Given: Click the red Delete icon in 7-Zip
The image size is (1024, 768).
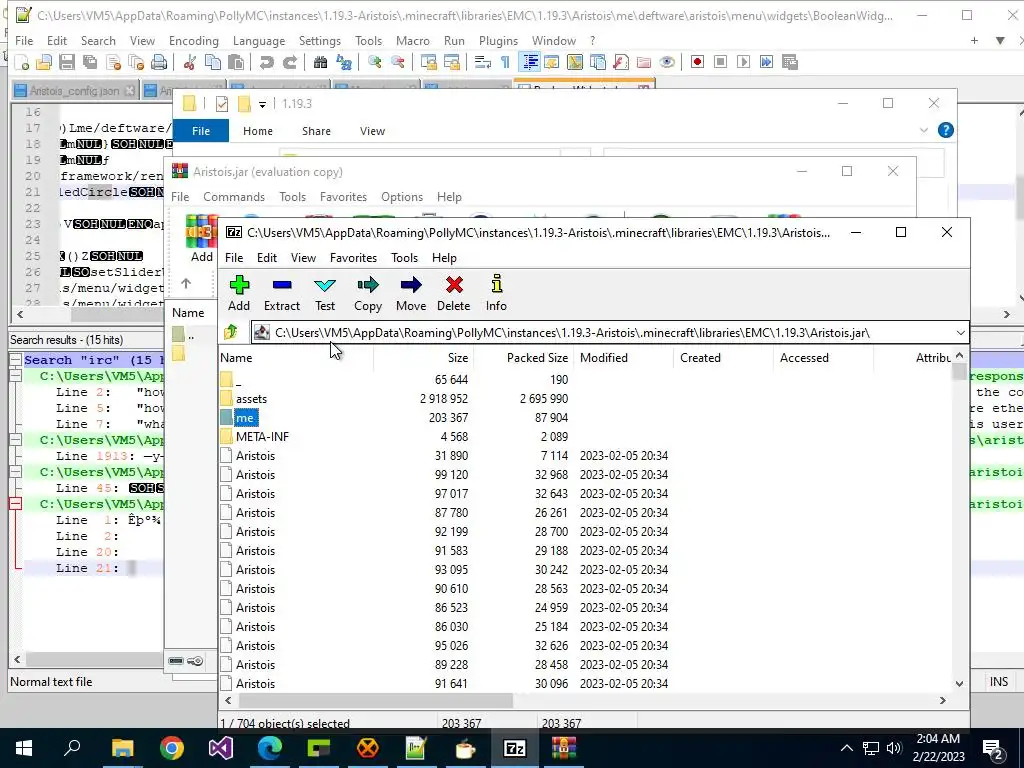Looking at the screenshot, I should (454, 293).
